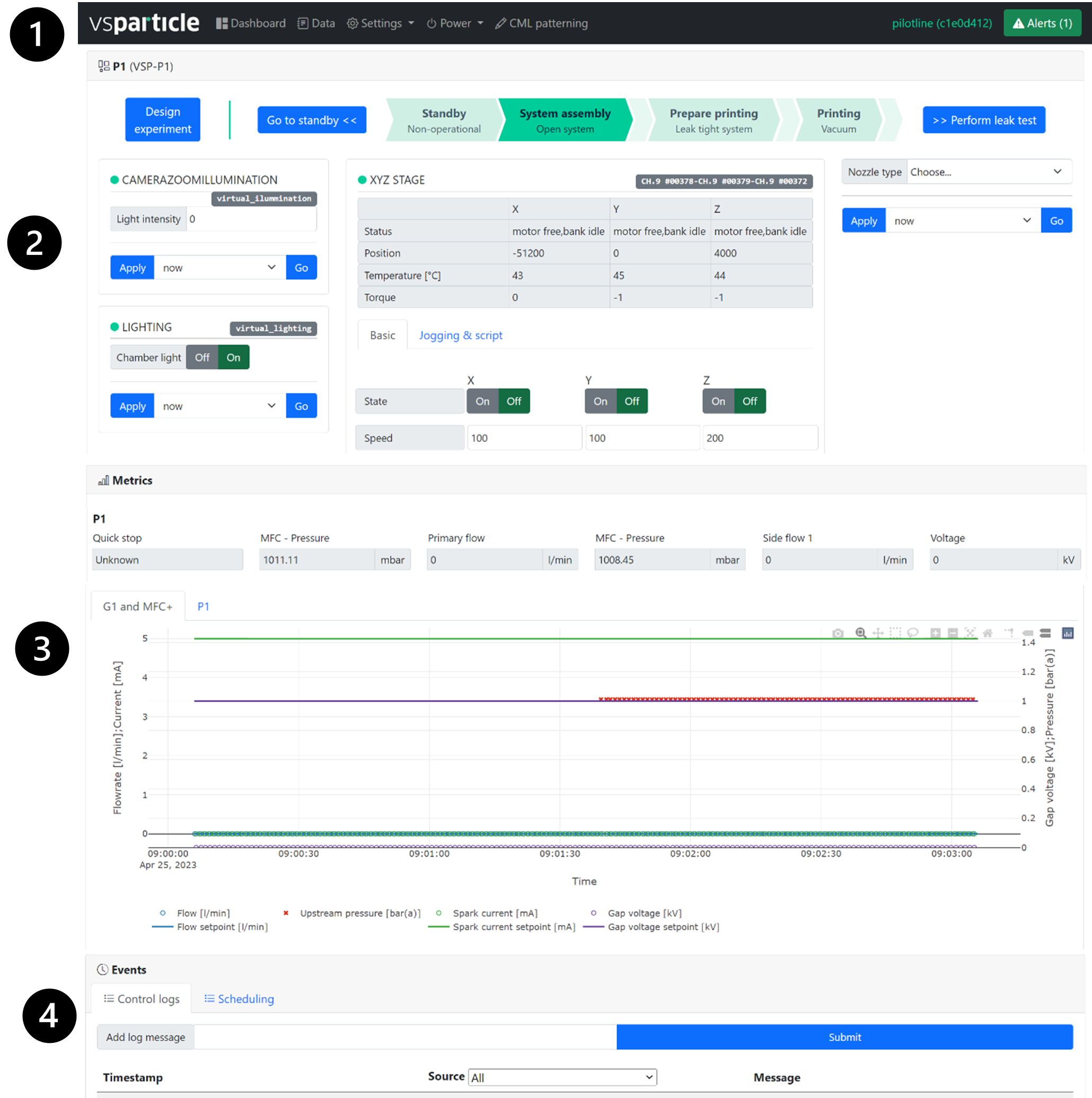Select the plot pan tool
Viewport: 1092px width, 1098px height.
coord(878,633)
